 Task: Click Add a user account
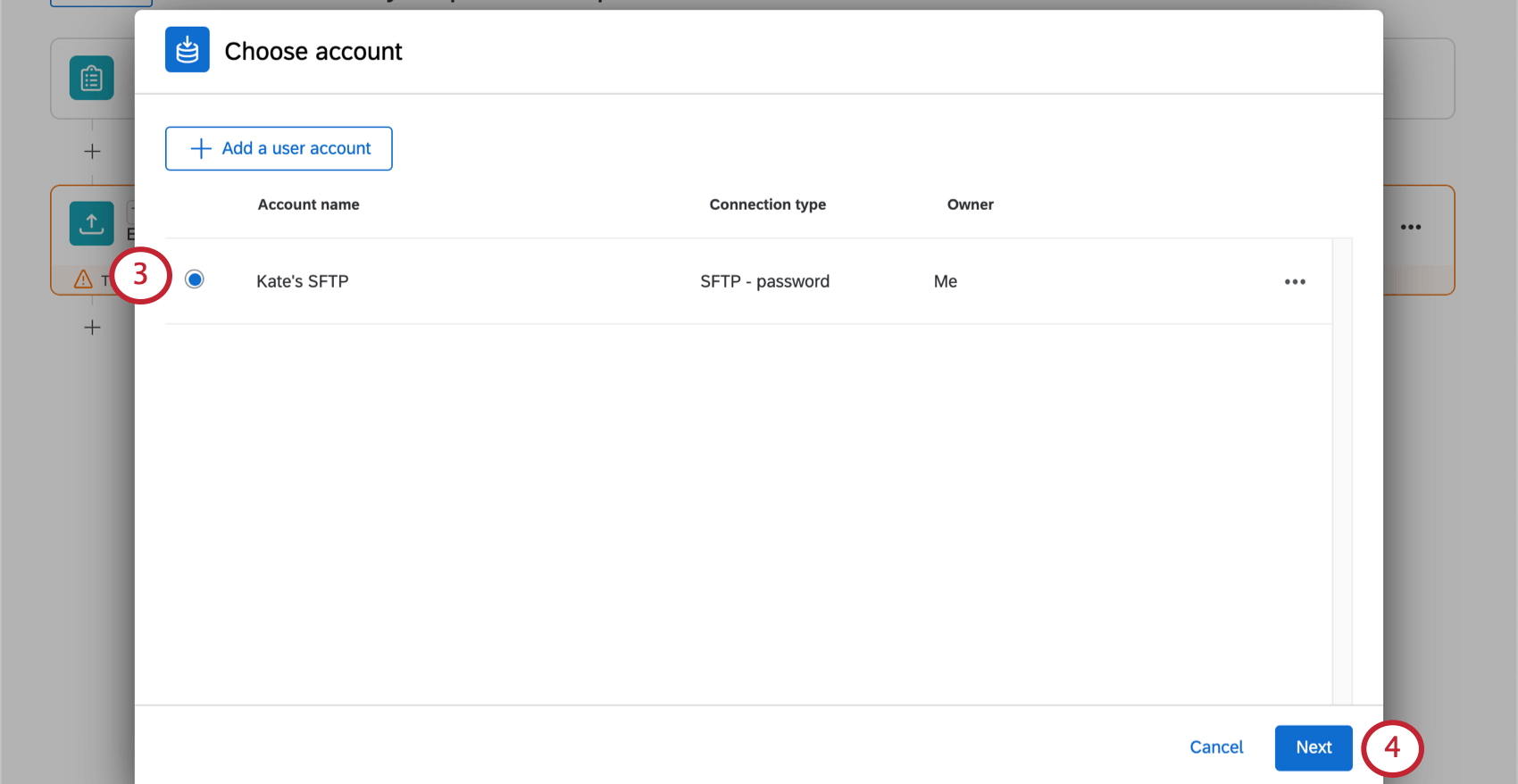pyautogui.click(x=279, y=148)
